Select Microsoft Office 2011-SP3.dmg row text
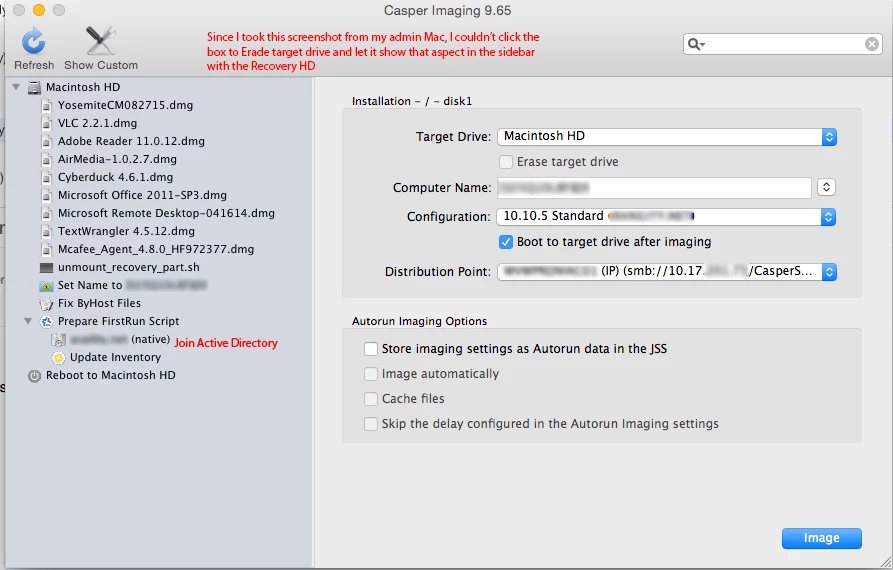Viewport: 893px width, 570px height. (142, 195)
